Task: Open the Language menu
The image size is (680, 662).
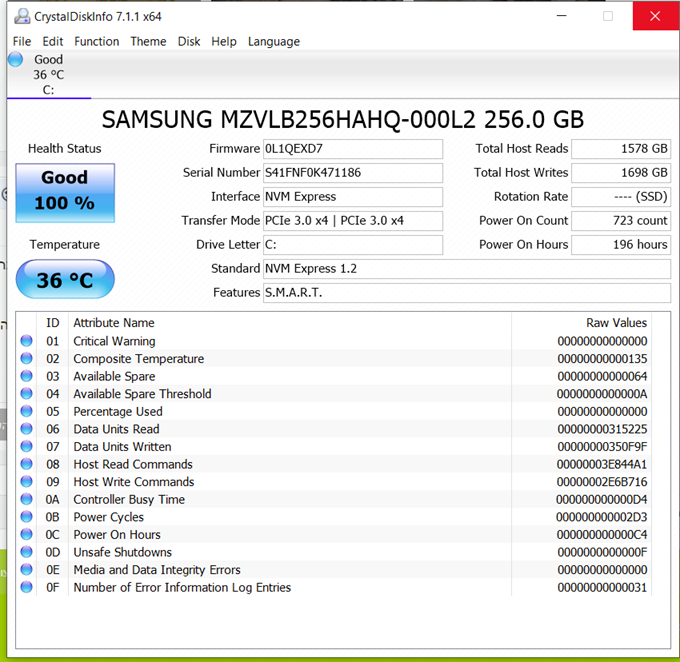Action: pyautogui.click(x=274, y=42)
